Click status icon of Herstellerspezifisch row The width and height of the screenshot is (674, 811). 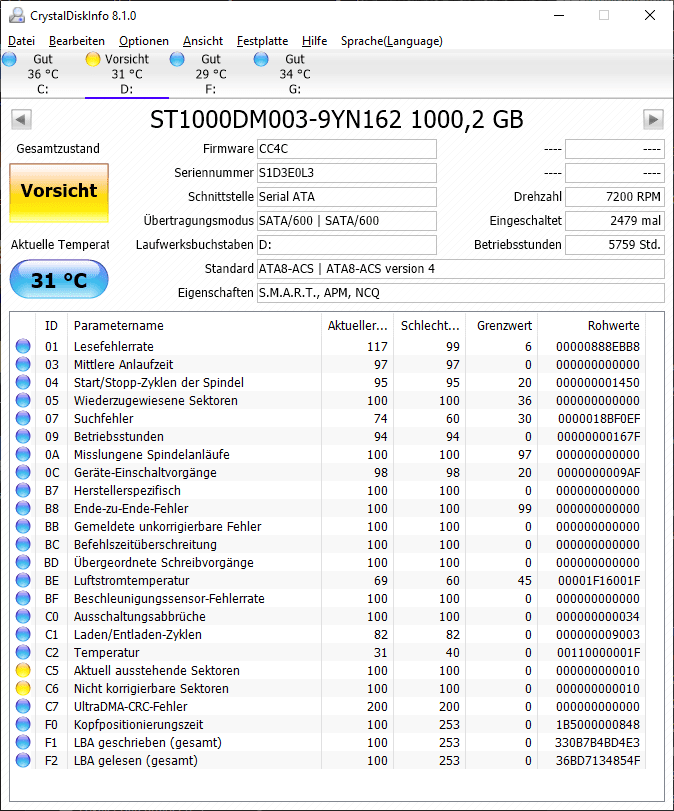(x=23, y=490)
